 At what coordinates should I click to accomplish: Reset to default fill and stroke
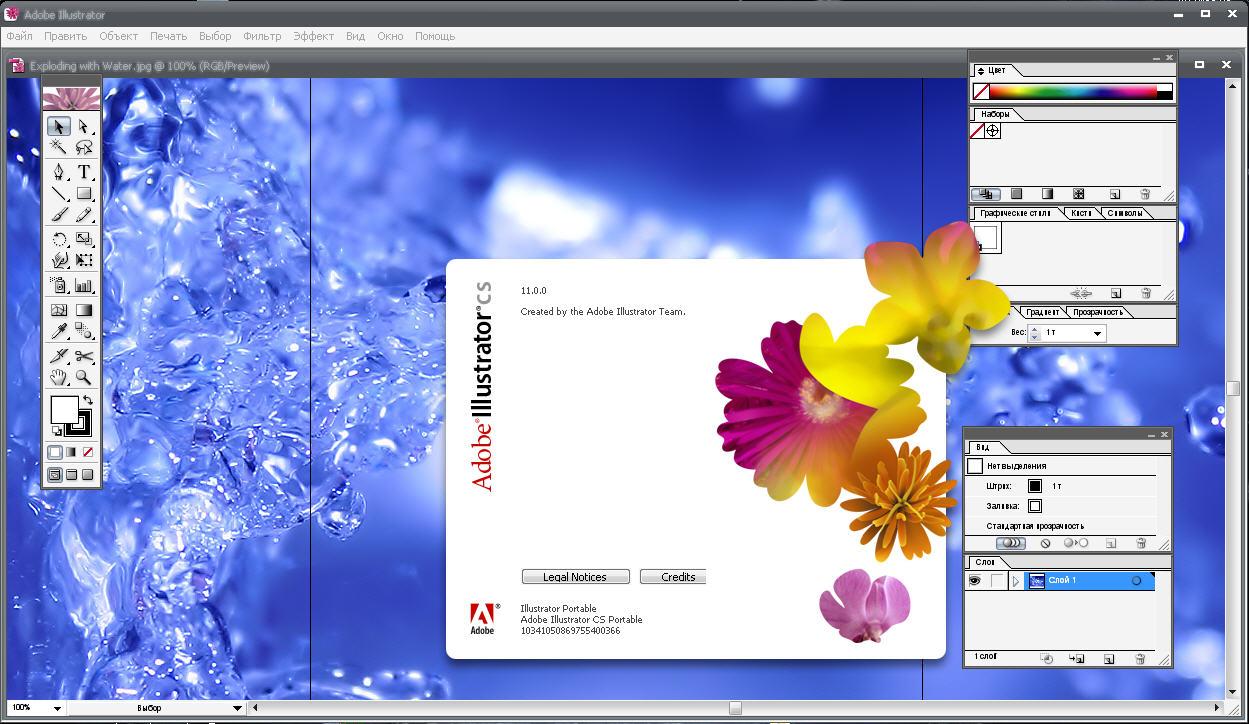point(57,431)
